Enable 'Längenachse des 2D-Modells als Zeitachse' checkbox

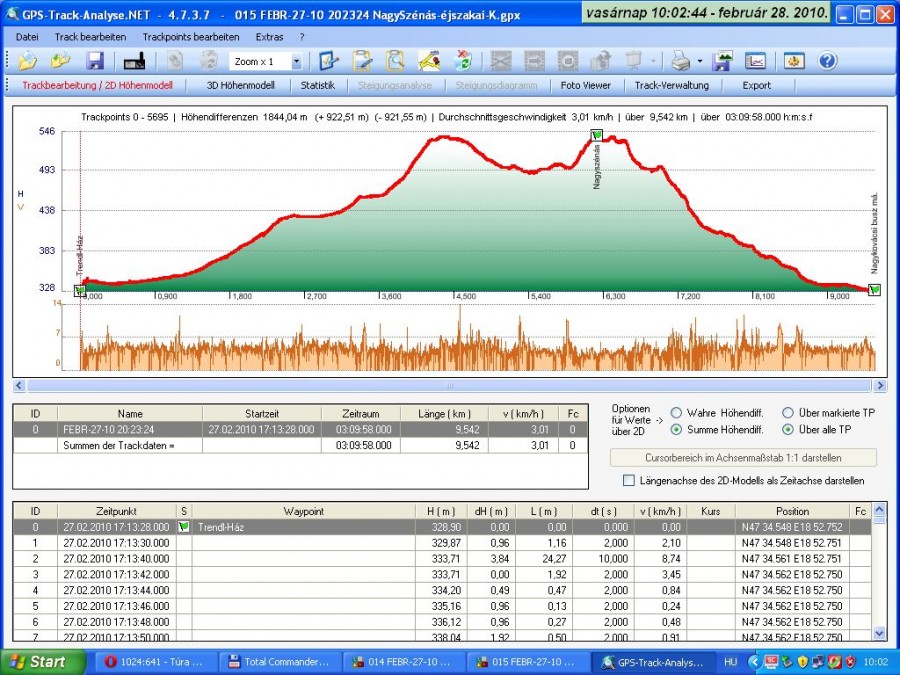pyautogui.click(x=628, y=481)
